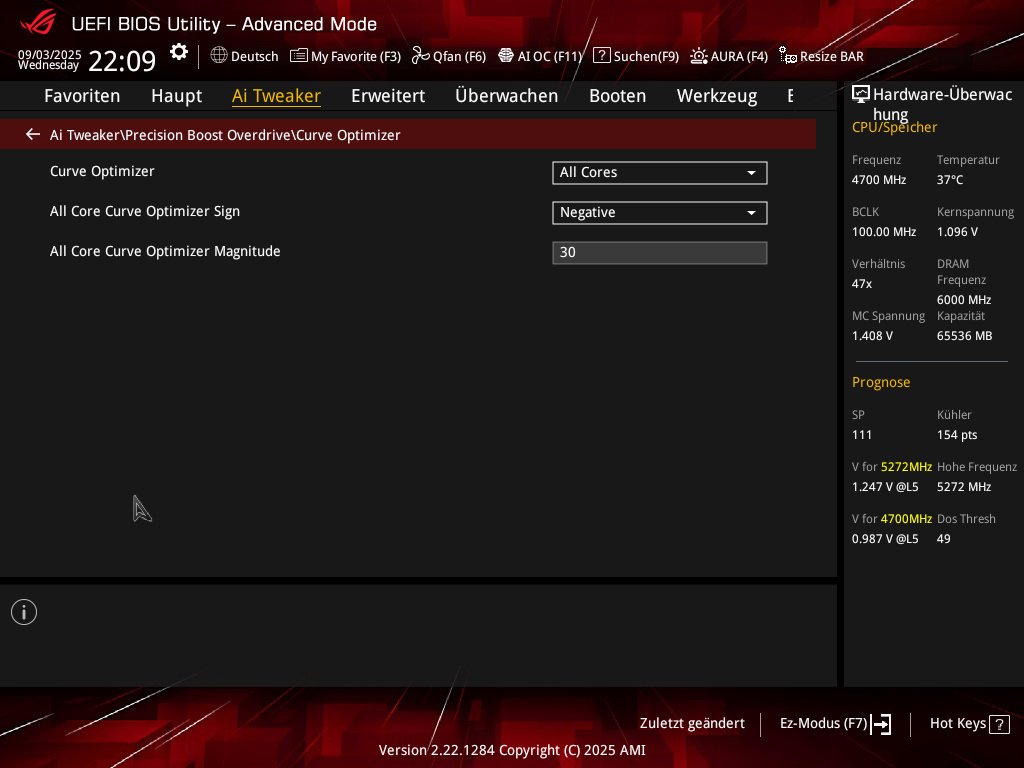This screenshot has height=768, width=1024.
Task: Switch to the Favoriten tab
Action: coord(82,96)
